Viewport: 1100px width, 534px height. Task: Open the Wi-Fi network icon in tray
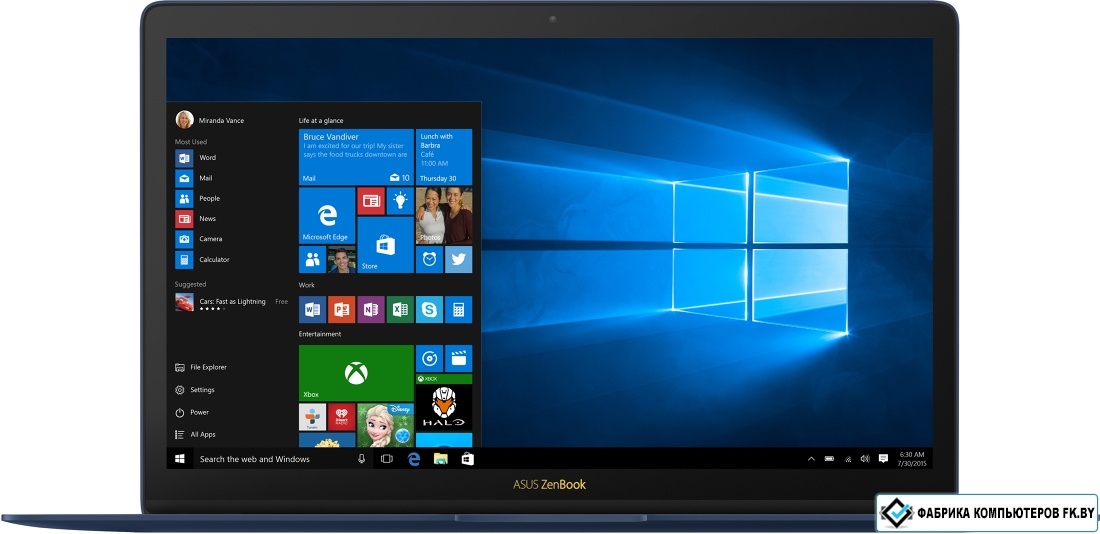pos(847,459)
